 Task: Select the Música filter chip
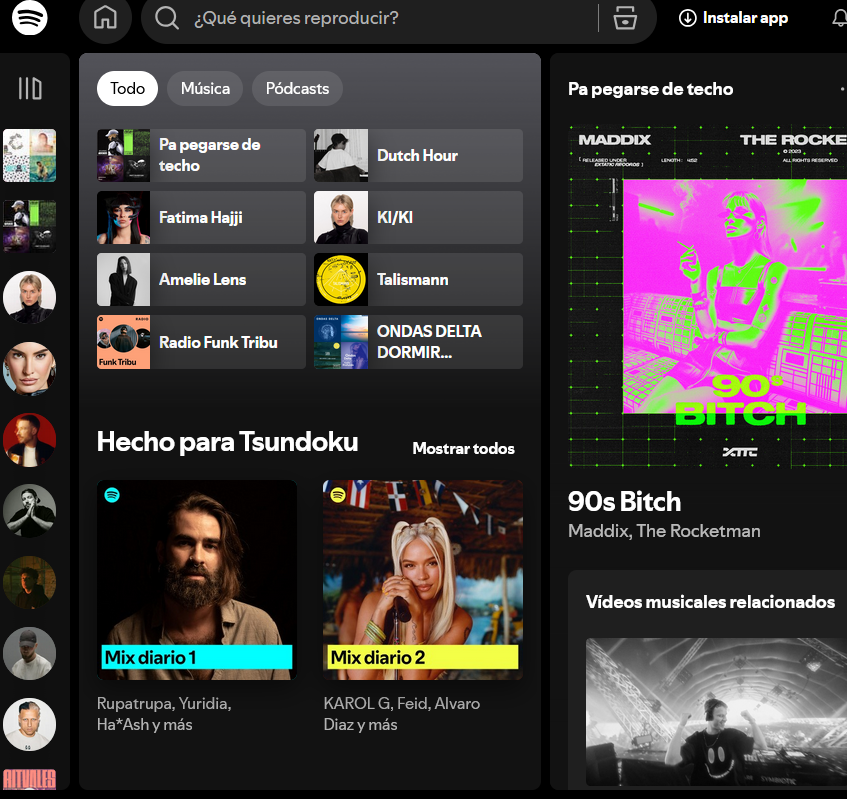pyautogui.click(x=205, y=89)
